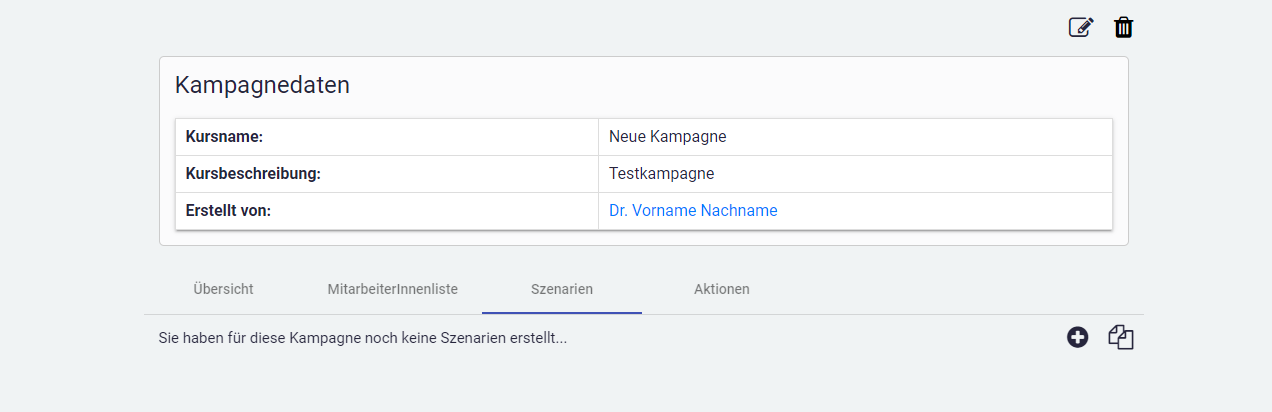Go to the Aktionen tab
1272x412 pixels.
point(721,289)
